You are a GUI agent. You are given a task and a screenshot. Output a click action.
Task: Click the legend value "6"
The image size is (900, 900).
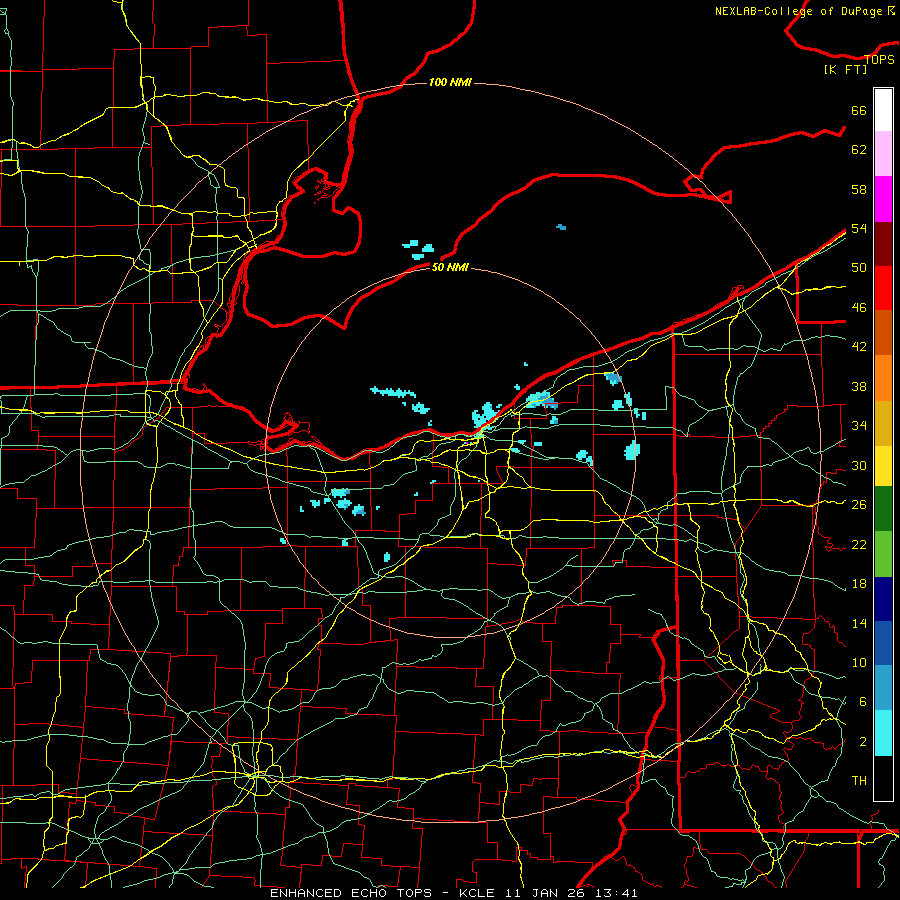[x=862, y=701]
